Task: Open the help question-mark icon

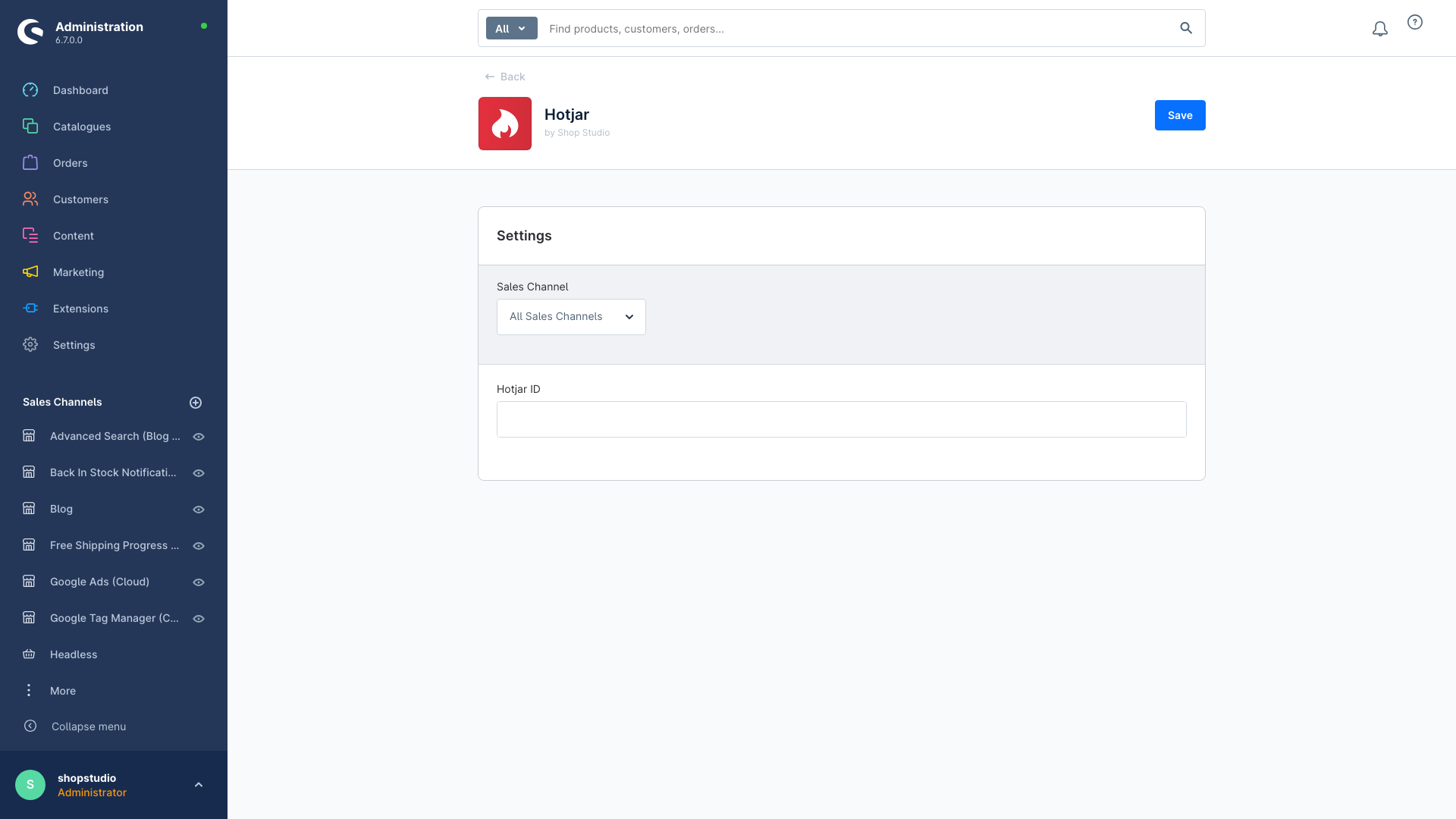Action: point(1415,22)
